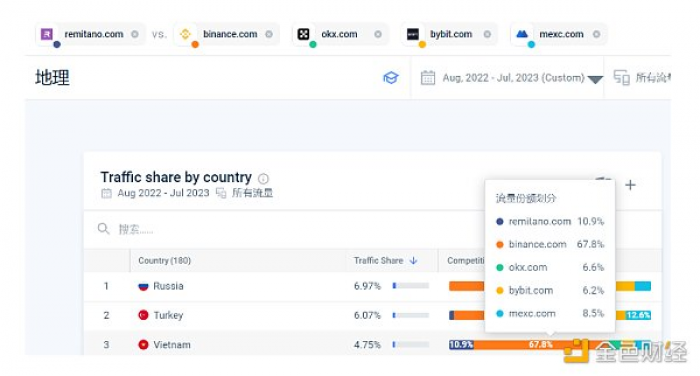Click Turkey's 12.6% cyan bar segment
Image resolution: width=700 pixels, height=376 pixels.
click(638, 315)
